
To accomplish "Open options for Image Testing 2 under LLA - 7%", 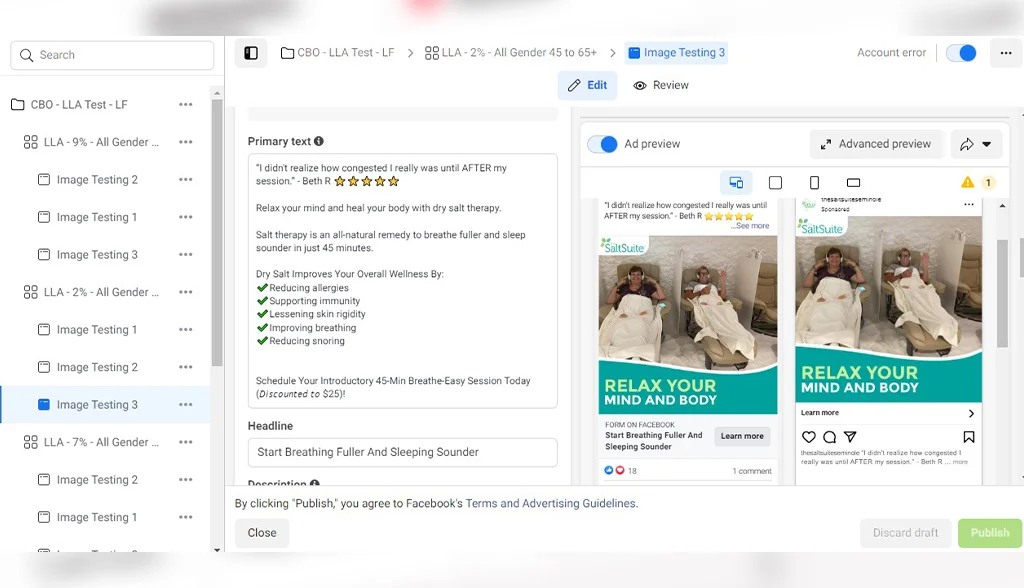I will tap(185, 480).
